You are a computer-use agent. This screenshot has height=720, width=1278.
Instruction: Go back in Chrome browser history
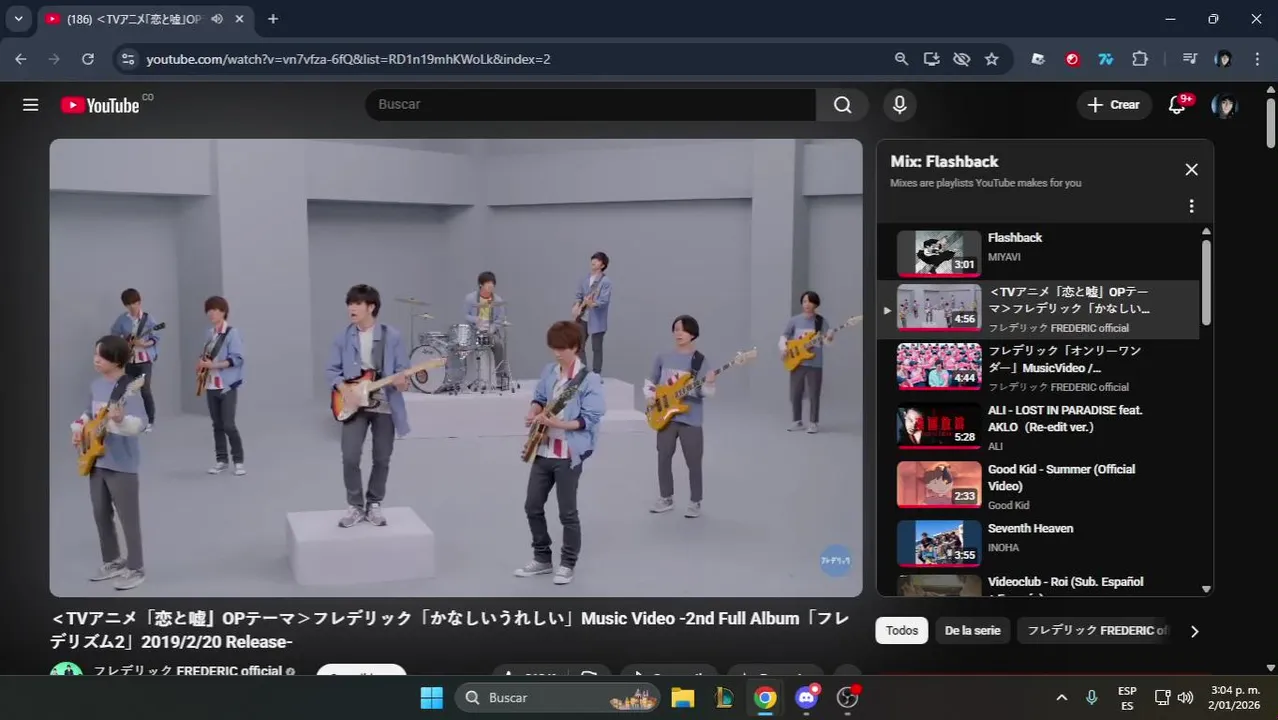[21, 59]
